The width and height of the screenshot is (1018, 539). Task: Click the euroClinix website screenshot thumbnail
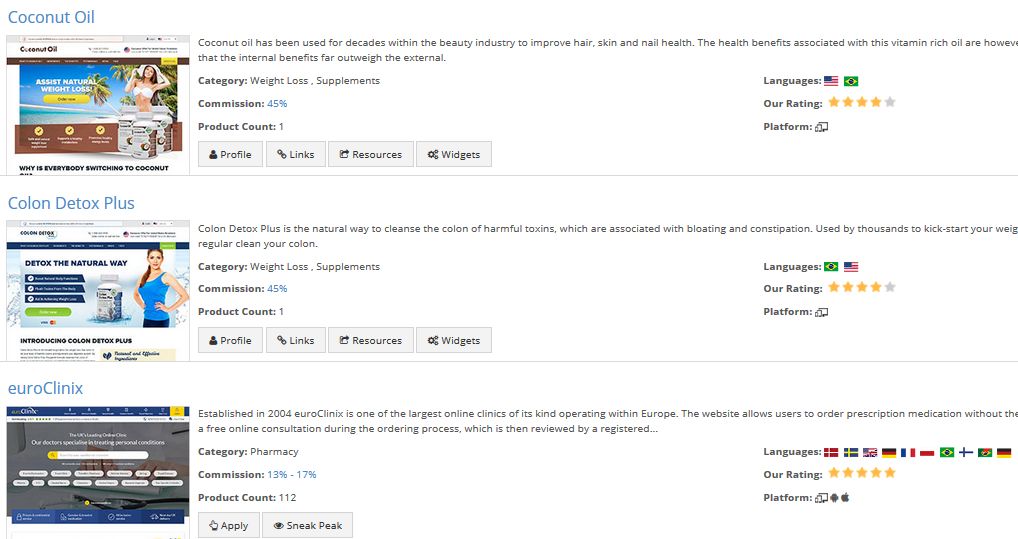point(98,465)
